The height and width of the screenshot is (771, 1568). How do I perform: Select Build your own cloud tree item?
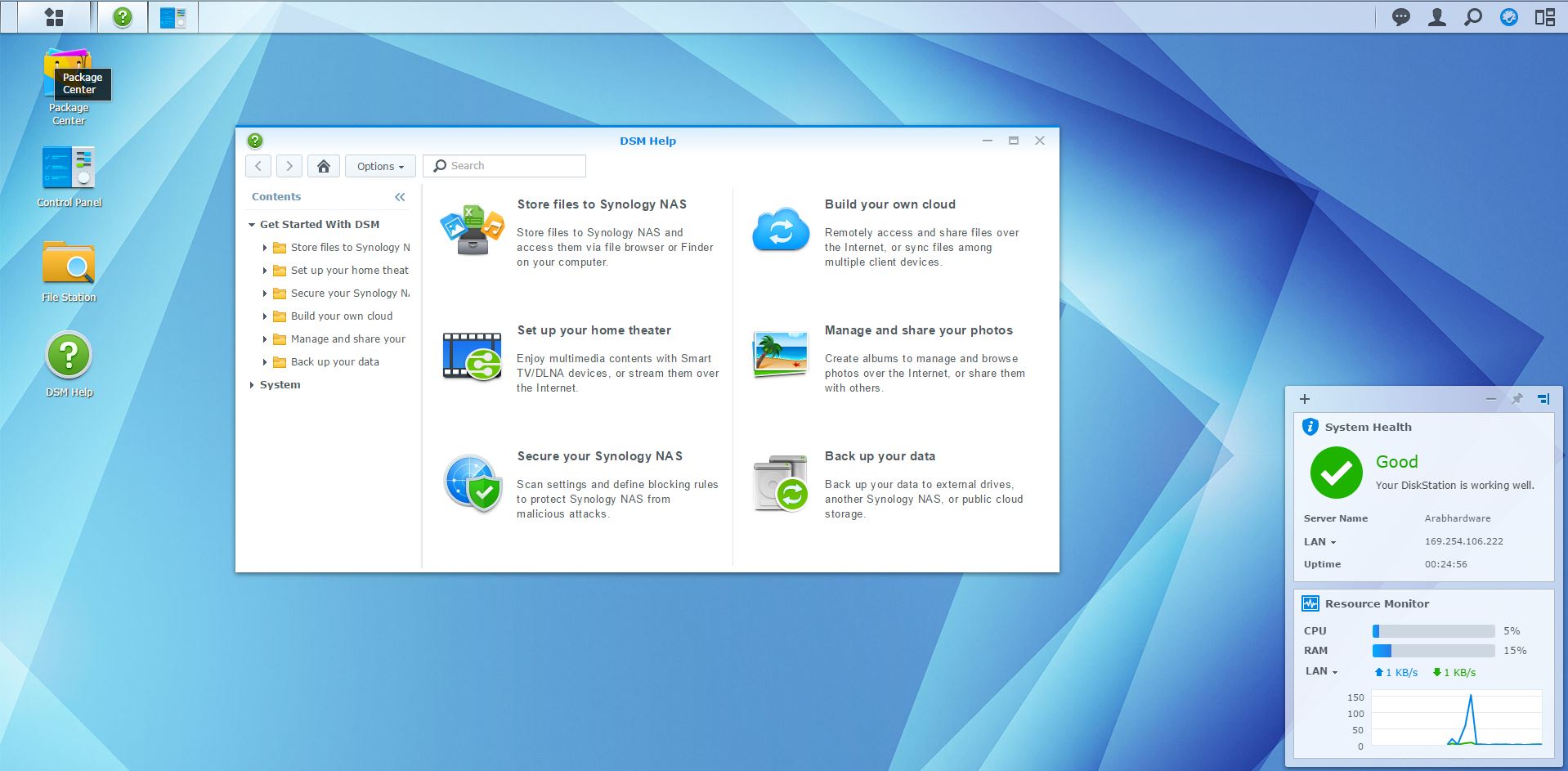pos(342,316)
